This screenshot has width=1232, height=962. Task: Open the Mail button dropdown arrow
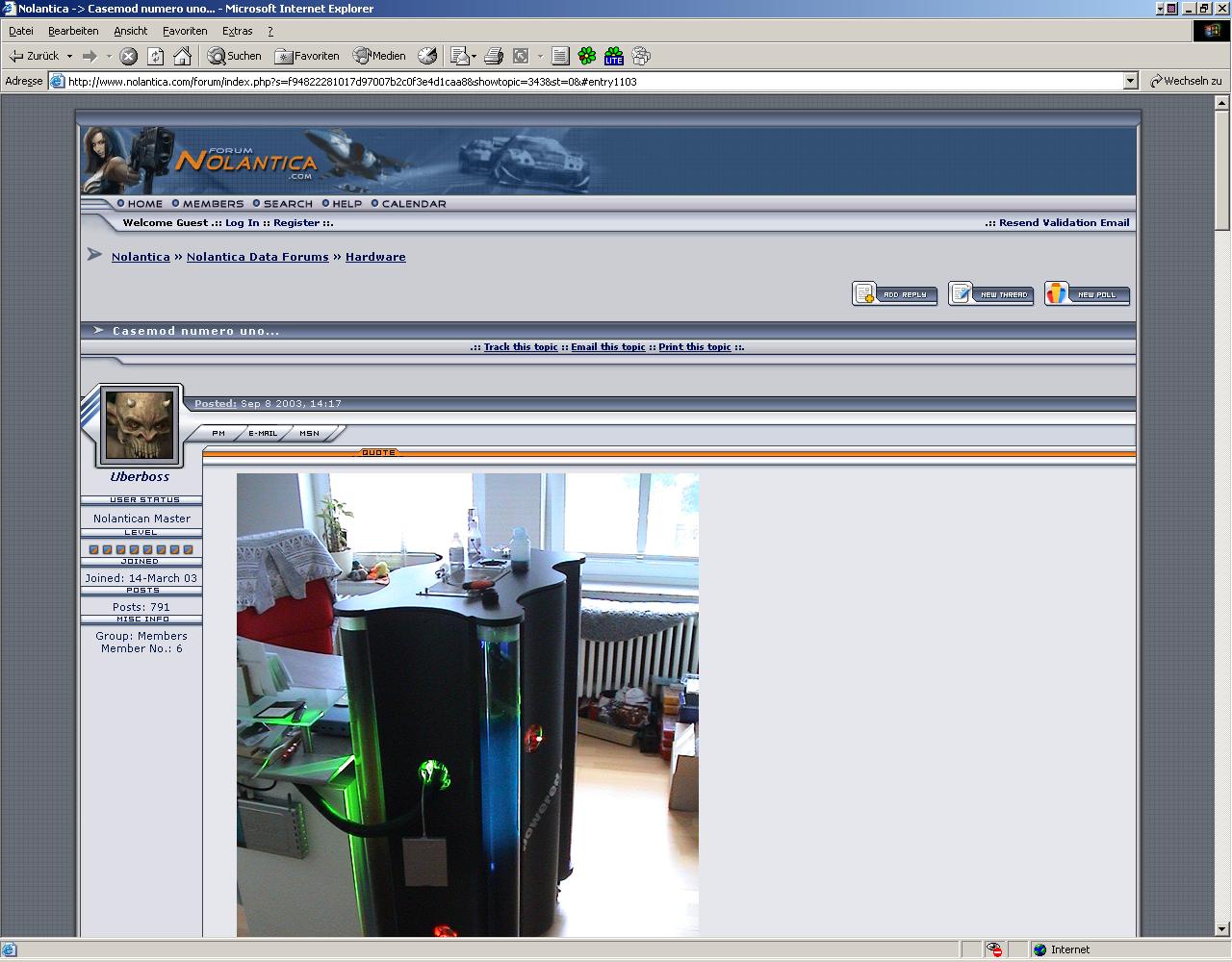point(475,56)
